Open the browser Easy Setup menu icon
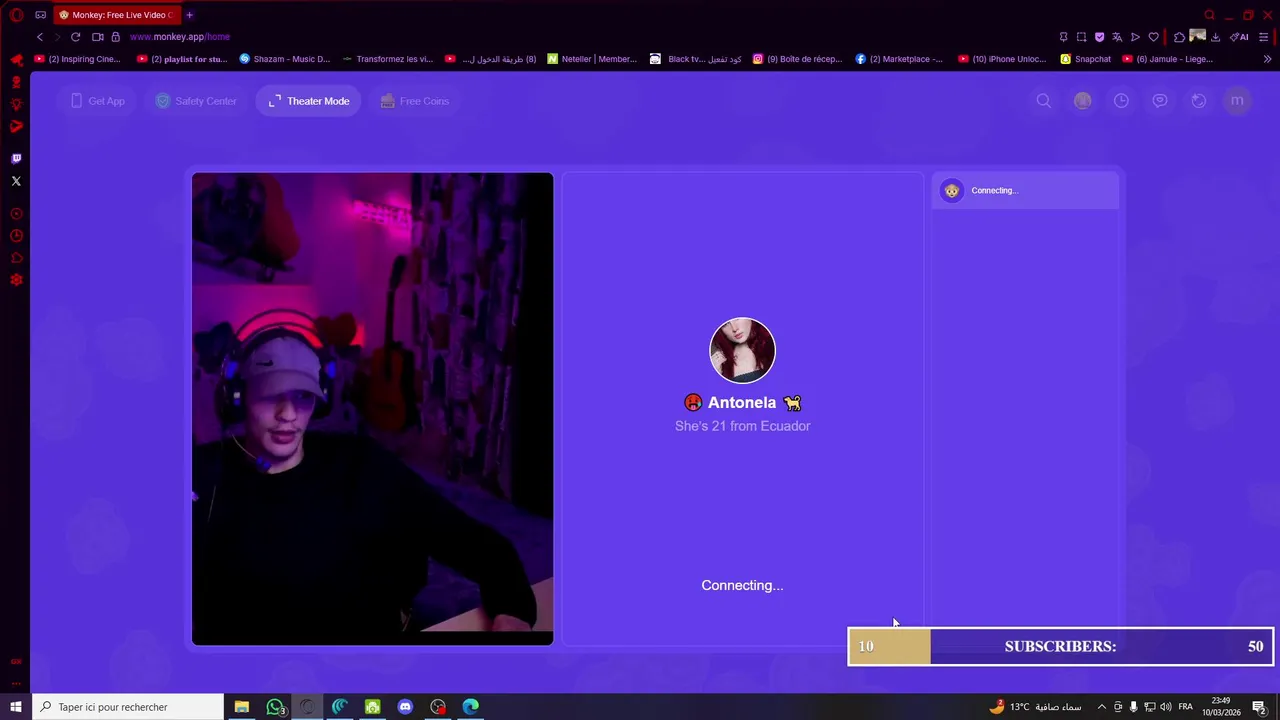Image resolution: width=1280 pixels, height=720 pixels. tap(1264, 37)
